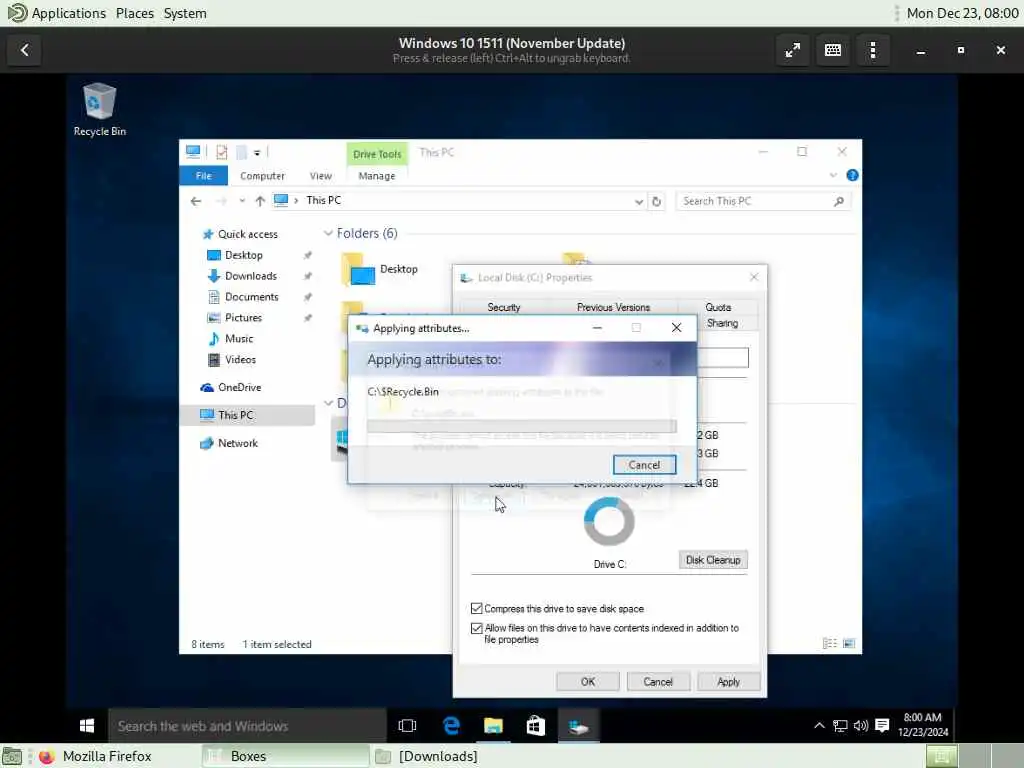Viewport: 1024px width, 768px height.
Task: Switch to Mozilla Firefox in bottom panel
Action: 95,756
